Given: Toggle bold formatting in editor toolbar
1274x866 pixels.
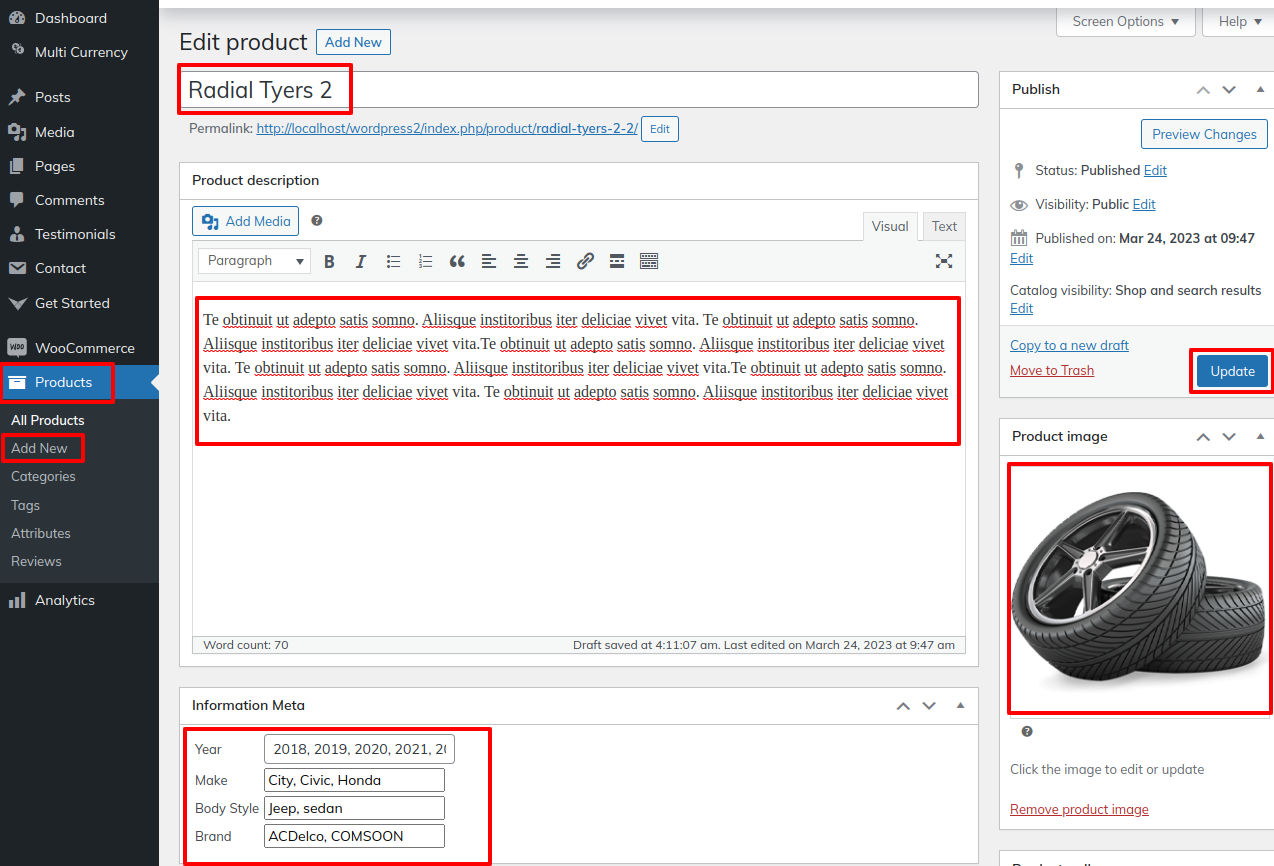Looking at the screenshot, I should tap(329, 262).
